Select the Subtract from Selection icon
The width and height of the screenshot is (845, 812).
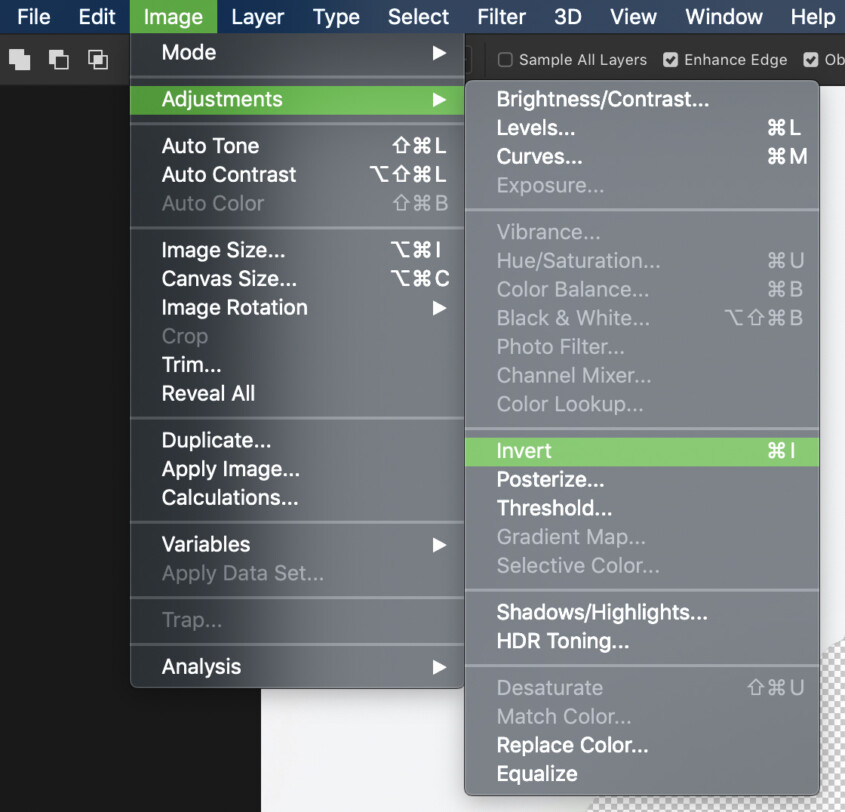(x=60, y=60)
